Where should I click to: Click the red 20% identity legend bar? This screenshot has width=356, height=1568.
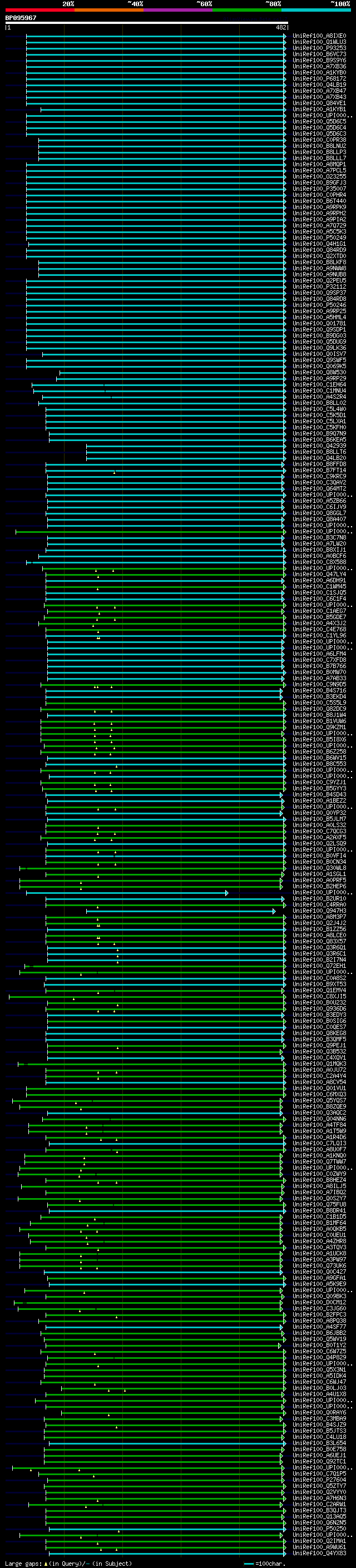click(x=39, y=10)
